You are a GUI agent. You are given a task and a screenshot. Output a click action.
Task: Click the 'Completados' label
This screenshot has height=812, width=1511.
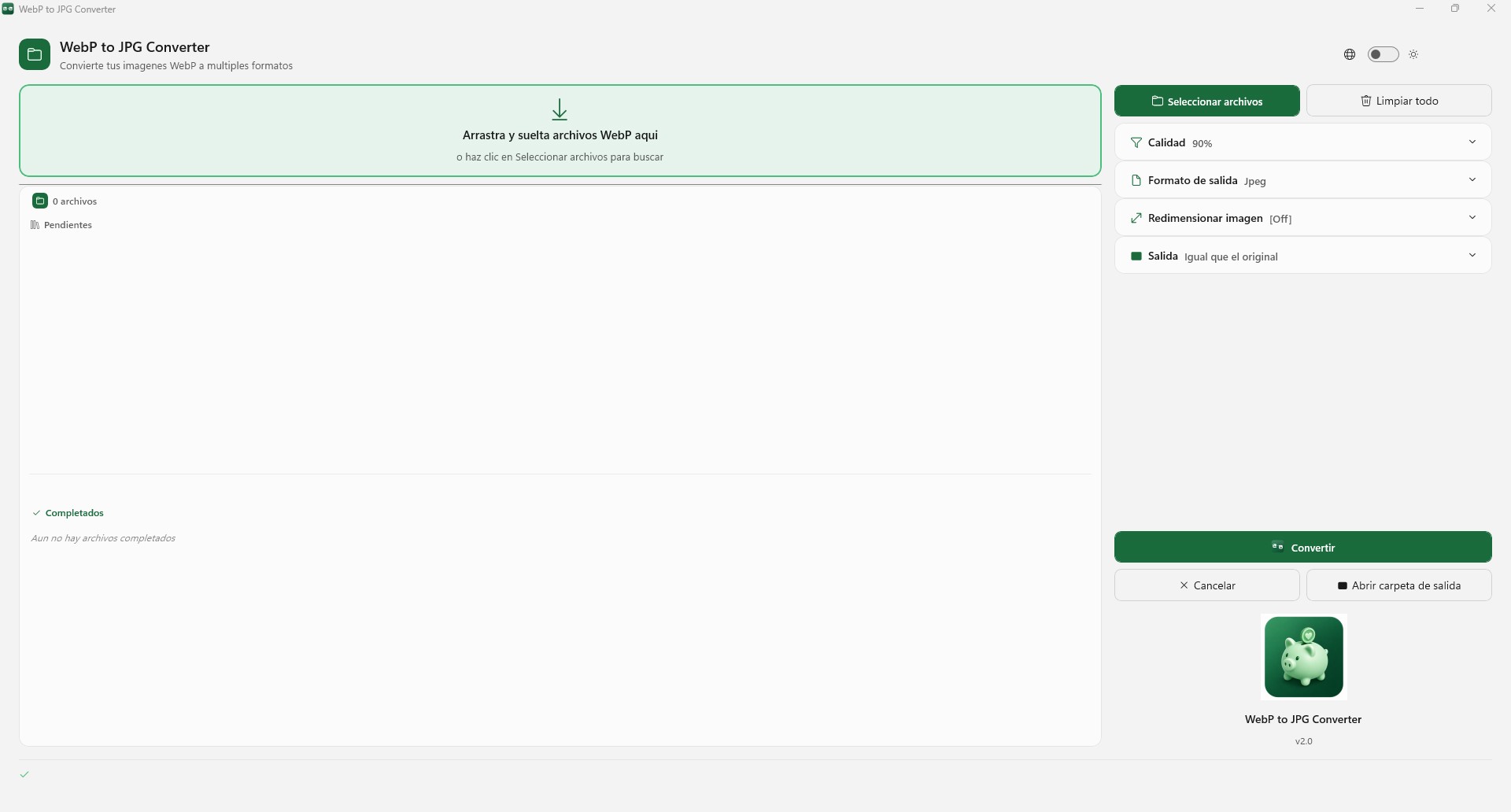click(75, 513)
